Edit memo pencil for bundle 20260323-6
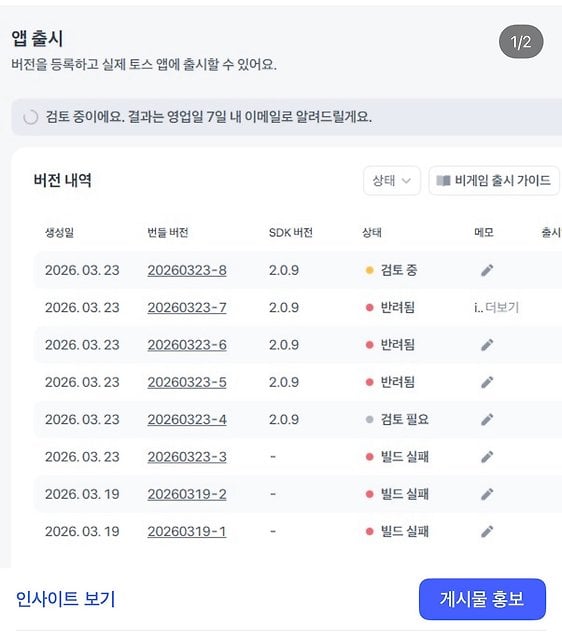 tap(487, 345)
